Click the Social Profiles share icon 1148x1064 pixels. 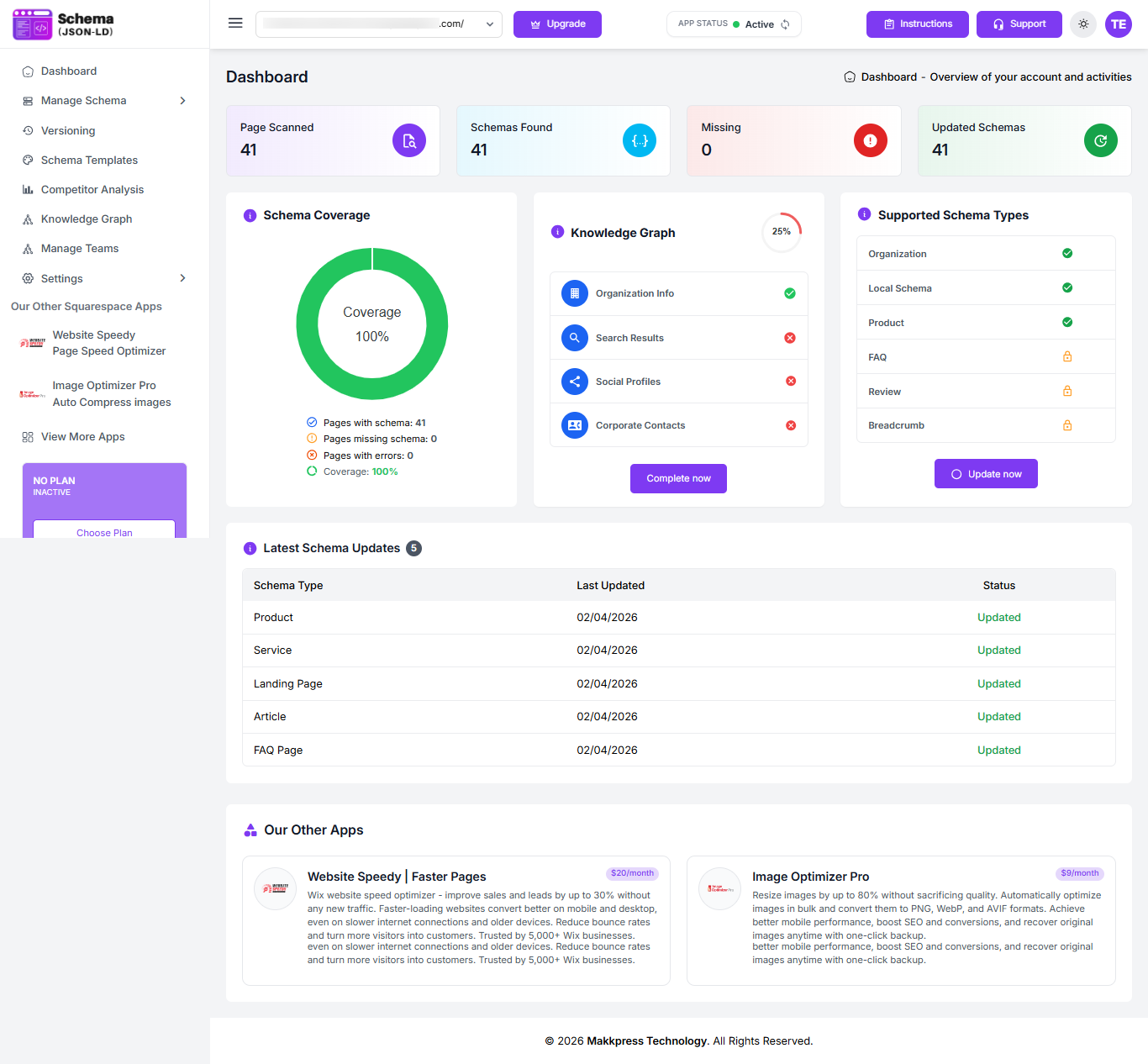click(x=575, y=382)
